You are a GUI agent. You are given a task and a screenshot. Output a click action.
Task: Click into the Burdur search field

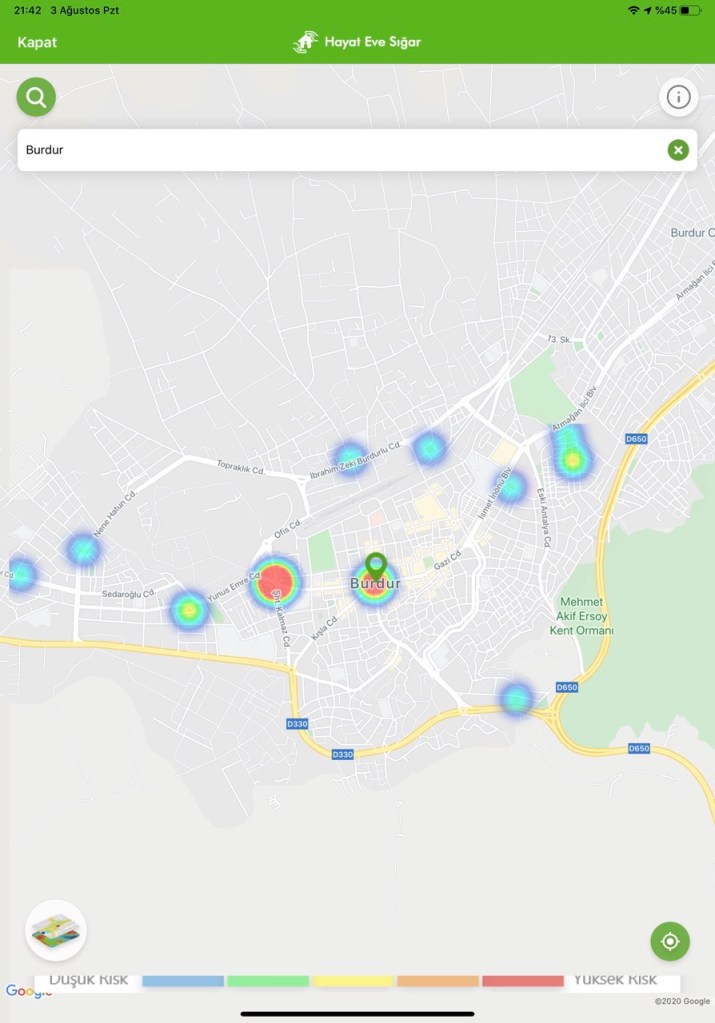click(x=340, y=150)
